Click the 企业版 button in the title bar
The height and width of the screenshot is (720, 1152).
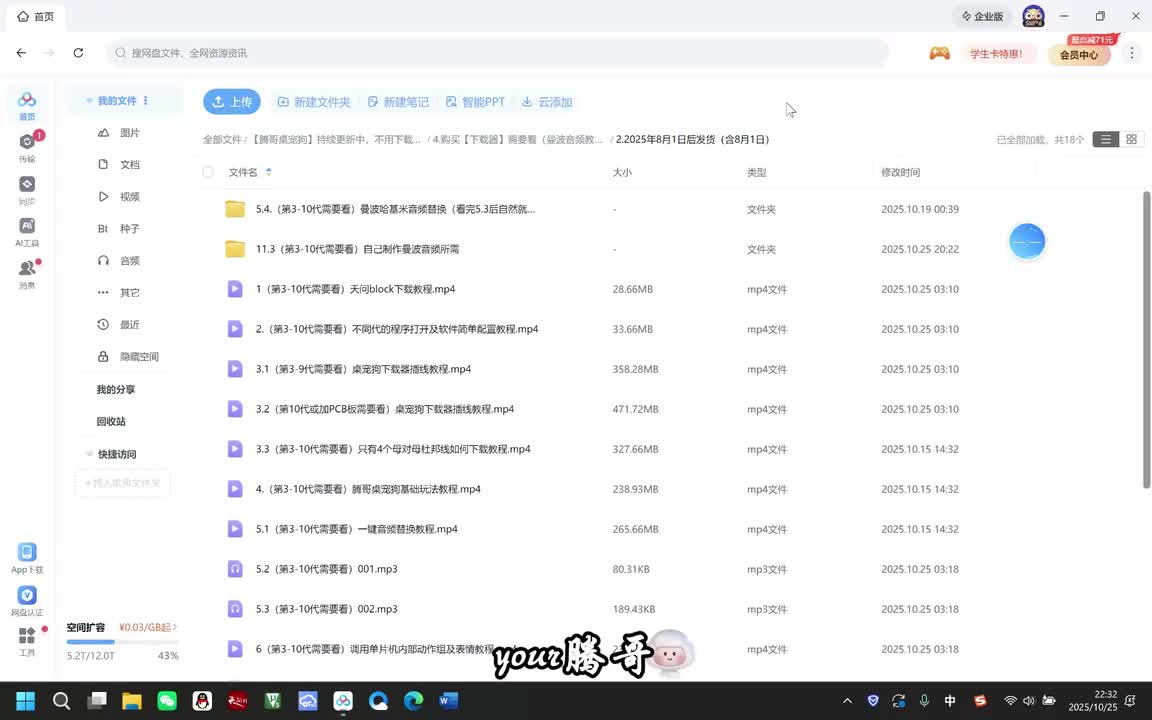[x=983, y=16]
